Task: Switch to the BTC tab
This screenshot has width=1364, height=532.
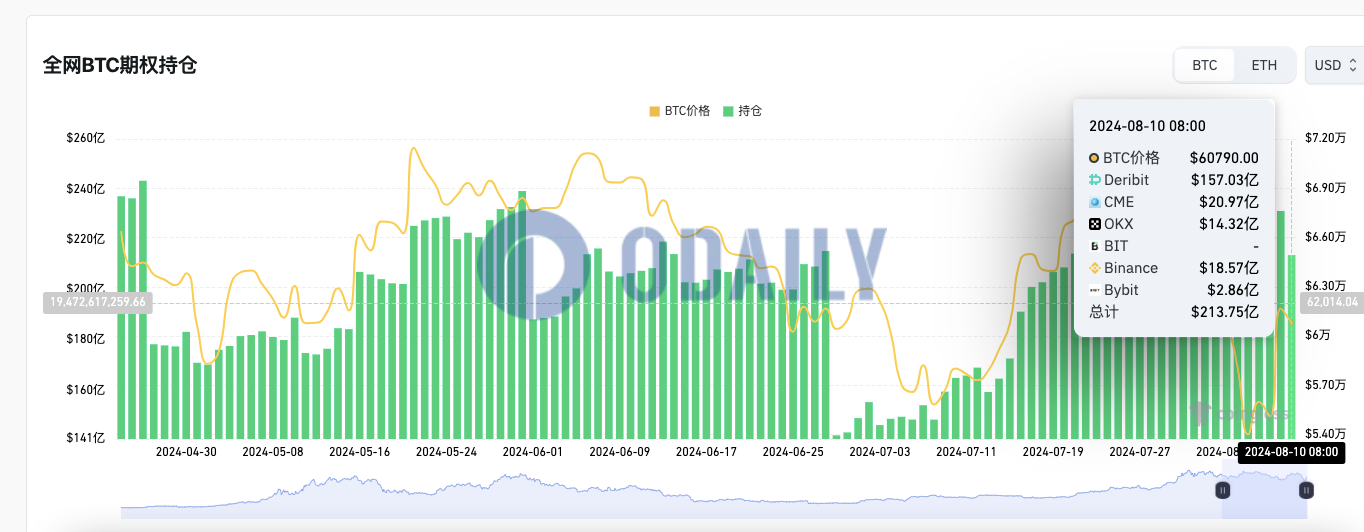Action: tap(1205, 65)
